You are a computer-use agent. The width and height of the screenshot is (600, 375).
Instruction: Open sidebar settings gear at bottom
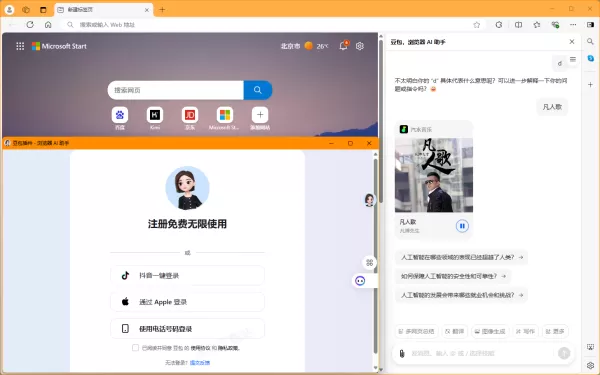pyautogui.click(x=590, y=365)
